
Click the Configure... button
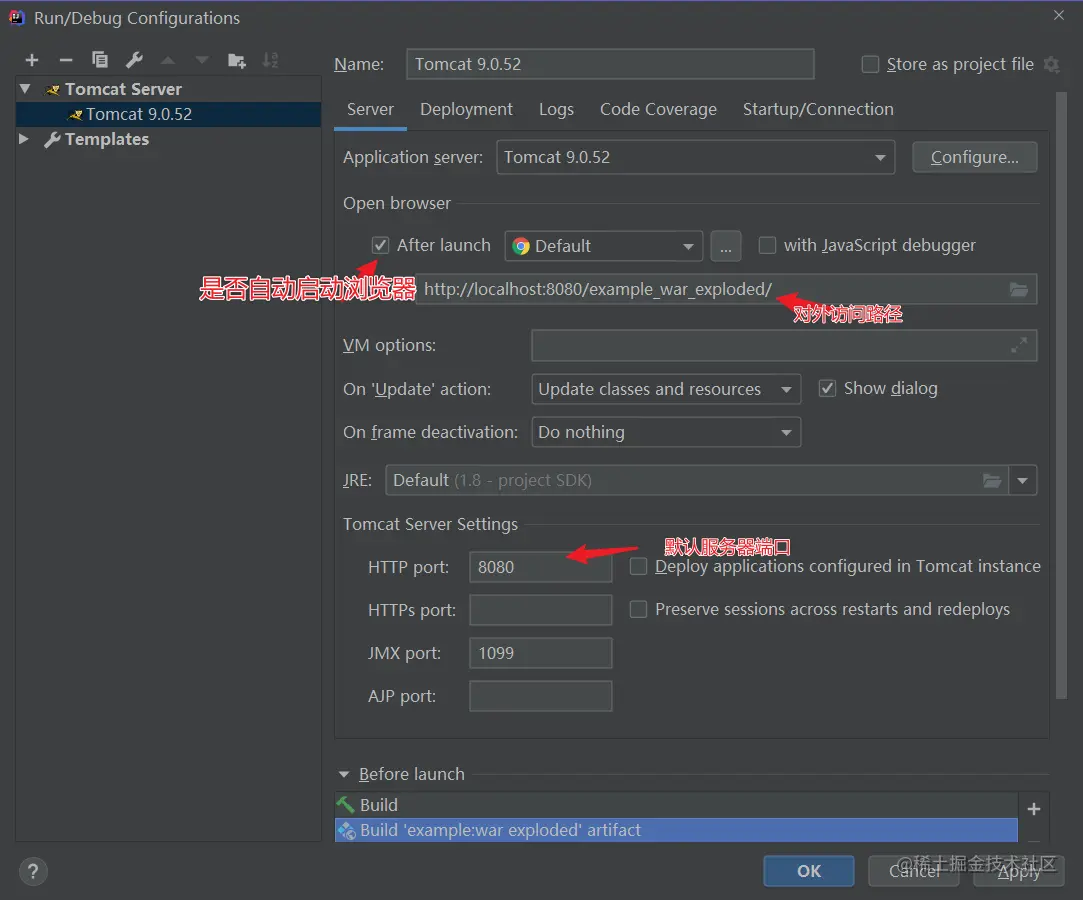click(975, 157)
